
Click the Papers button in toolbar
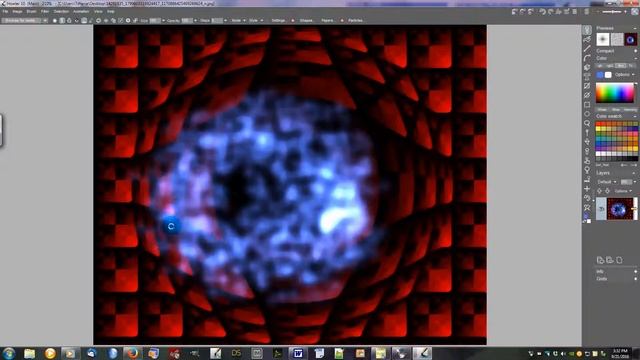pyautogui.click(x=327, y=20)
